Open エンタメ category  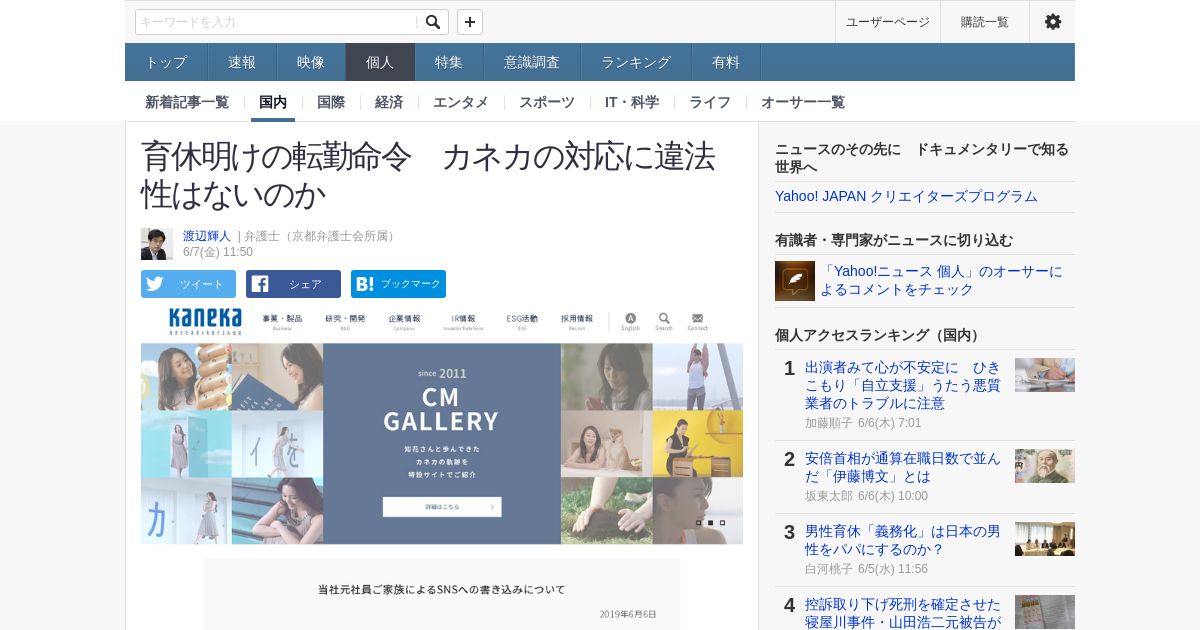pyautogui.click(x=461, y=102)
